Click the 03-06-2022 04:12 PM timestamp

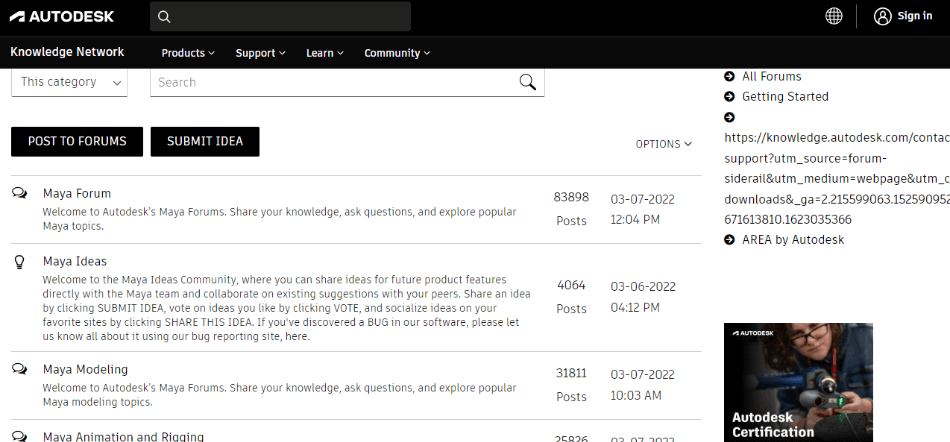pyautogui.click(x=643, y=297)
